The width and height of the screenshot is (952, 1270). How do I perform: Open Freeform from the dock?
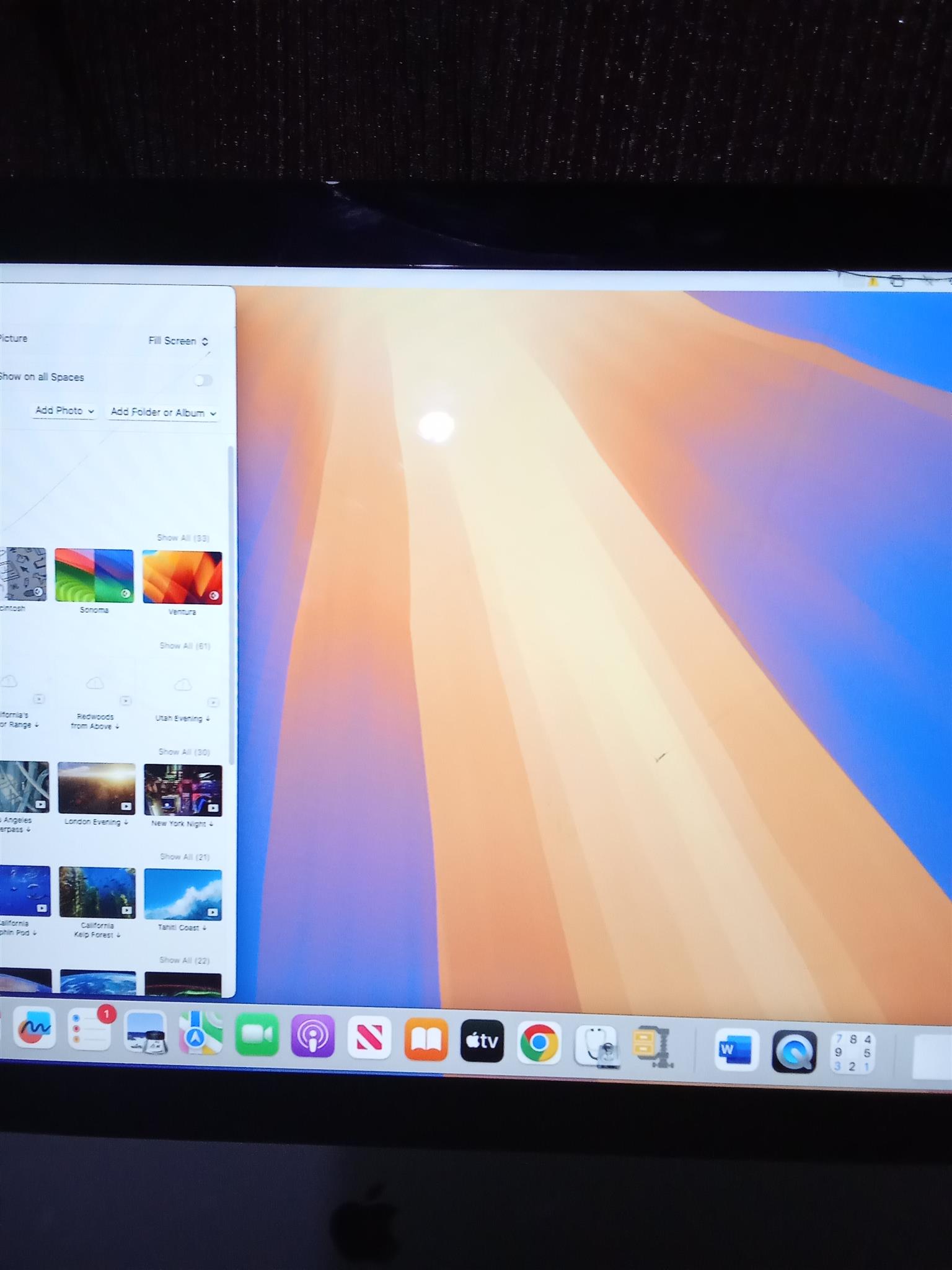pyautogui.click(x=34, y=1028)
